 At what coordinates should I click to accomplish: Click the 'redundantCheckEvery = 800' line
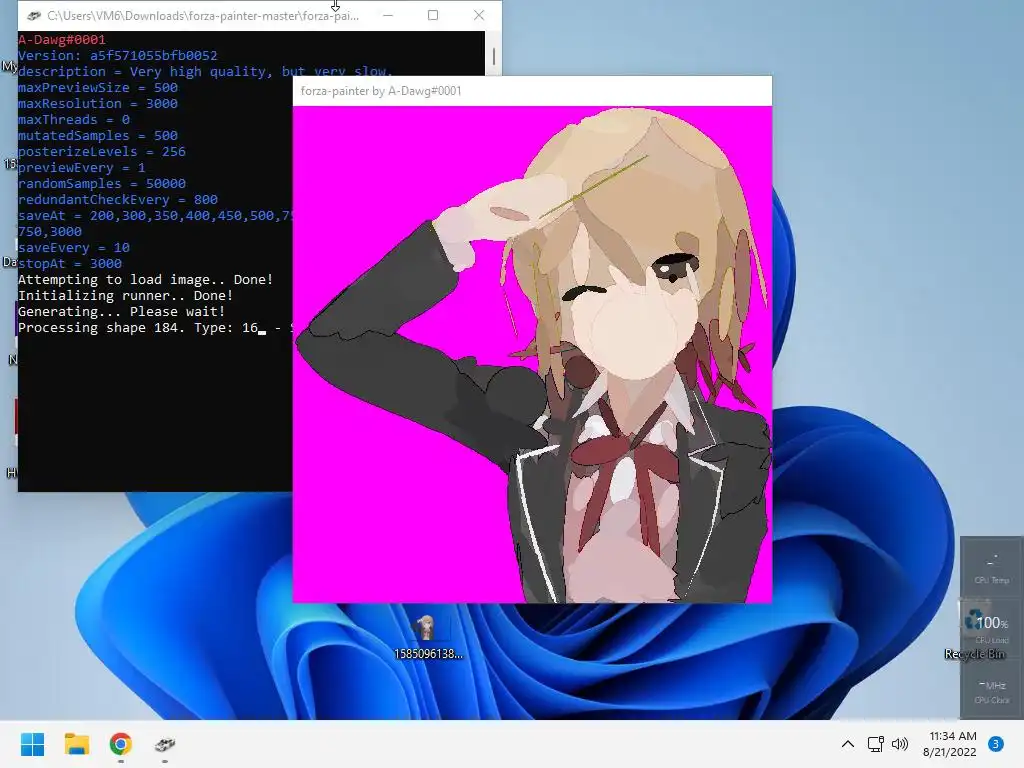click(118, 199)
